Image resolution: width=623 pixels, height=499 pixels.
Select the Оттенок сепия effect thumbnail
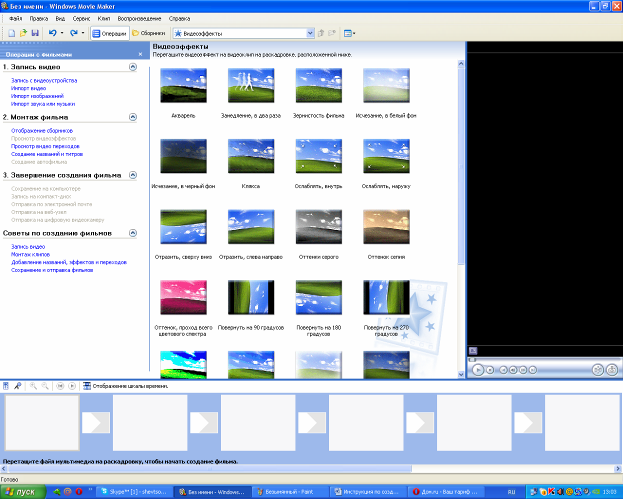pos(386,227)
